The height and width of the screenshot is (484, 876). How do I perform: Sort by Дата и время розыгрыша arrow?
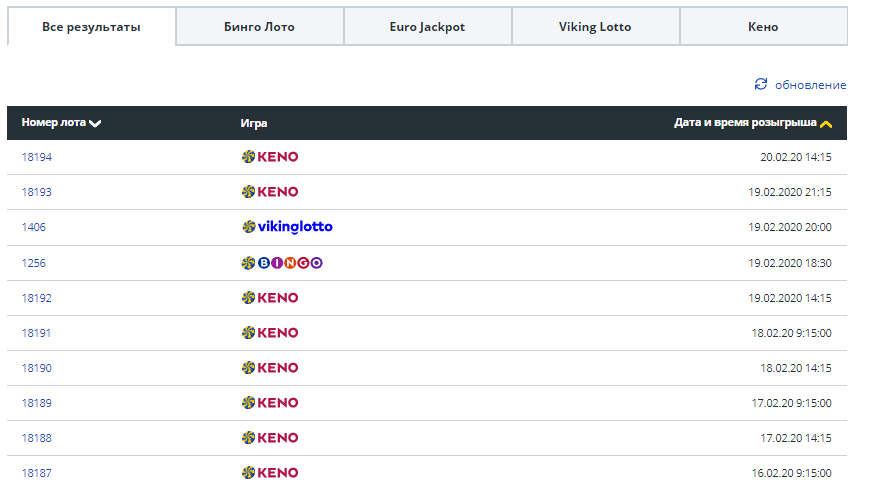826,124
